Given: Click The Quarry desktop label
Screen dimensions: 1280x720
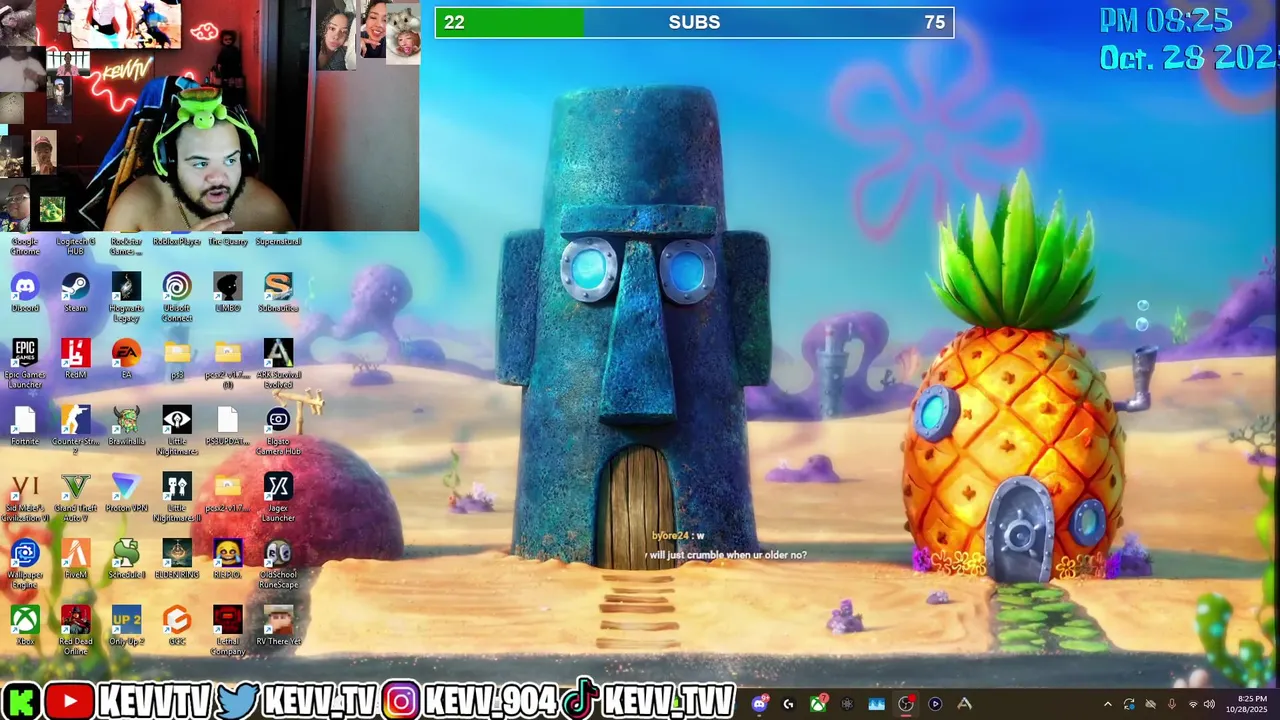Looking at the screenshot, I should (228, 241).
